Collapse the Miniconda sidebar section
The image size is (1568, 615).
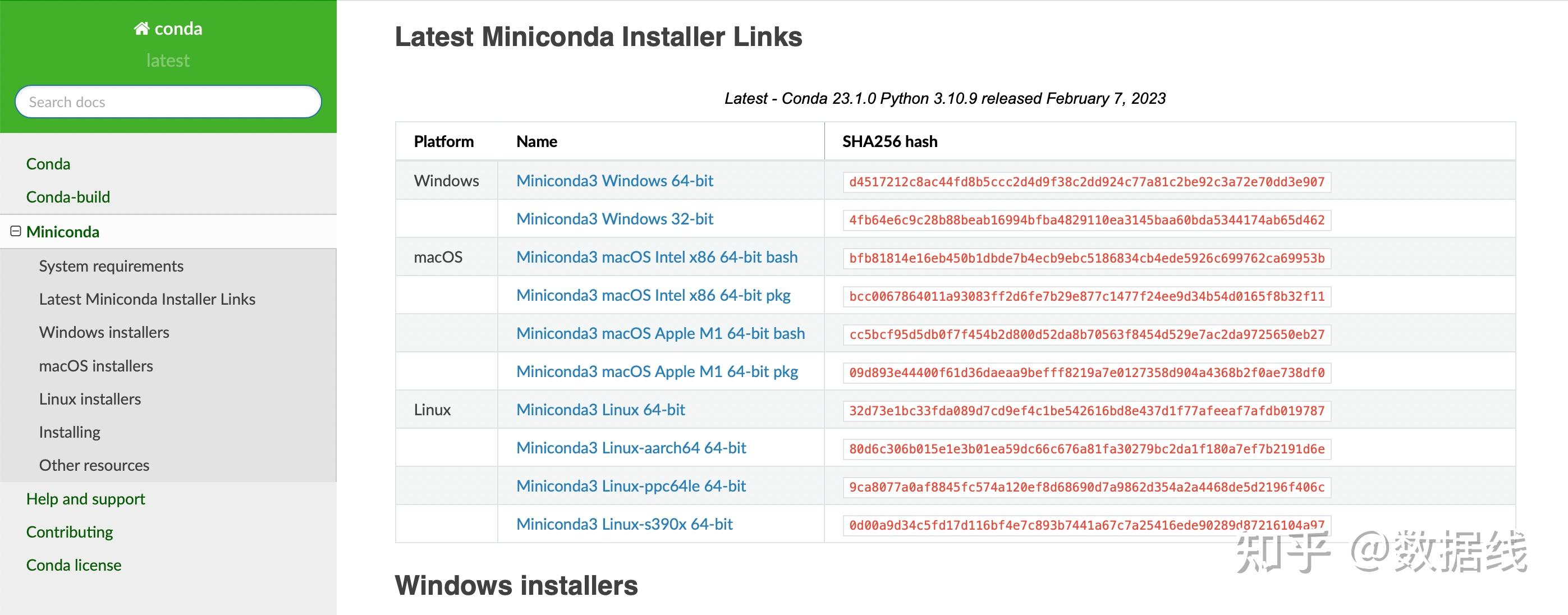[x=16, y=231]
